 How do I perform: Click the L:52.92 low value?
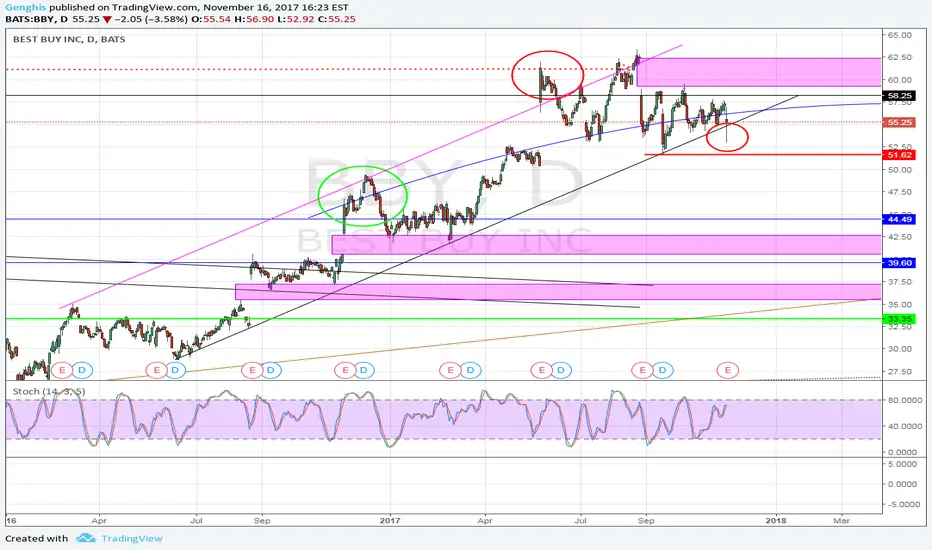point(295,19)
